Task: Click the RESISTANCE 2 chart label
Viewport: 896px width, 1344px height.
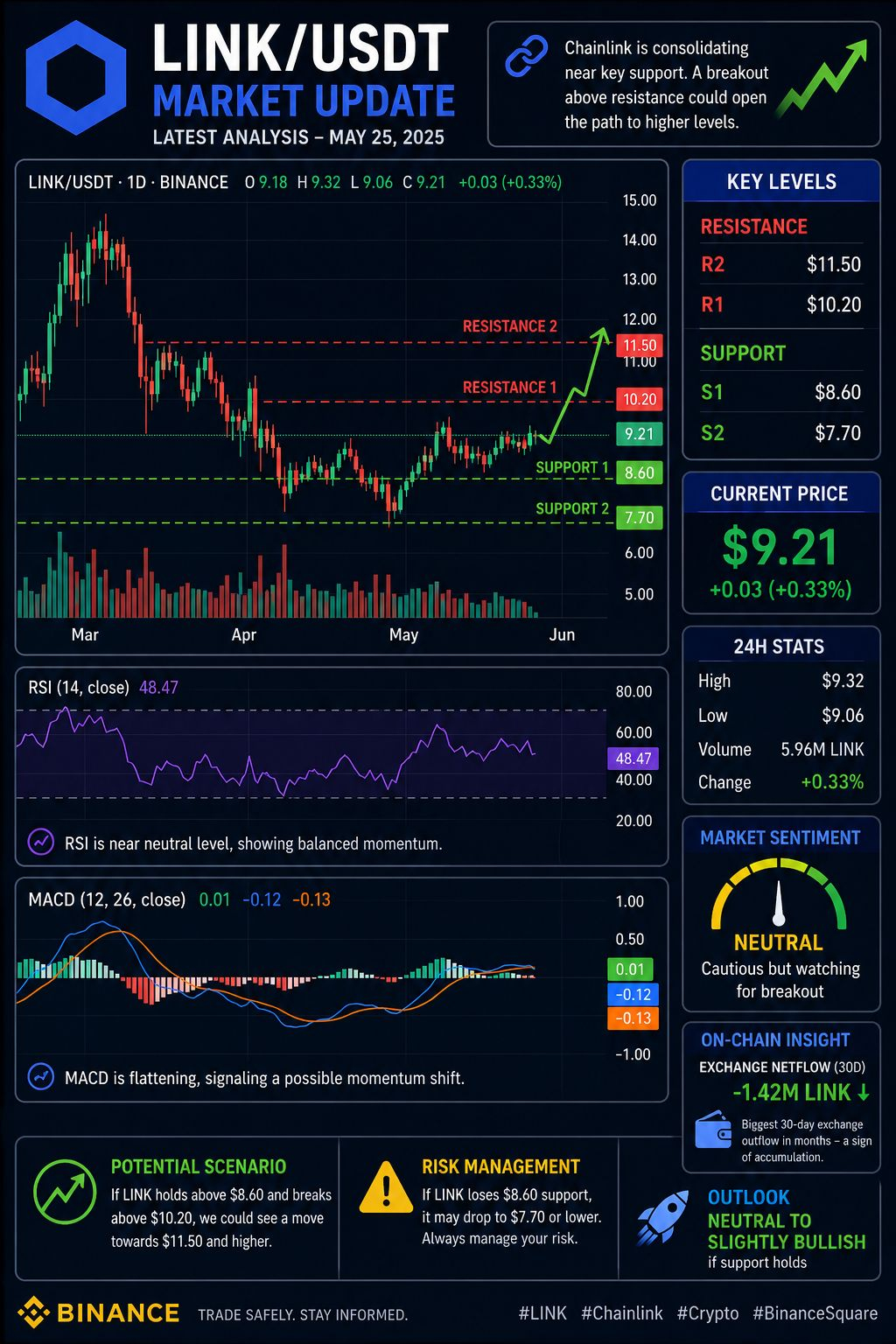Action: pos(510,325)
